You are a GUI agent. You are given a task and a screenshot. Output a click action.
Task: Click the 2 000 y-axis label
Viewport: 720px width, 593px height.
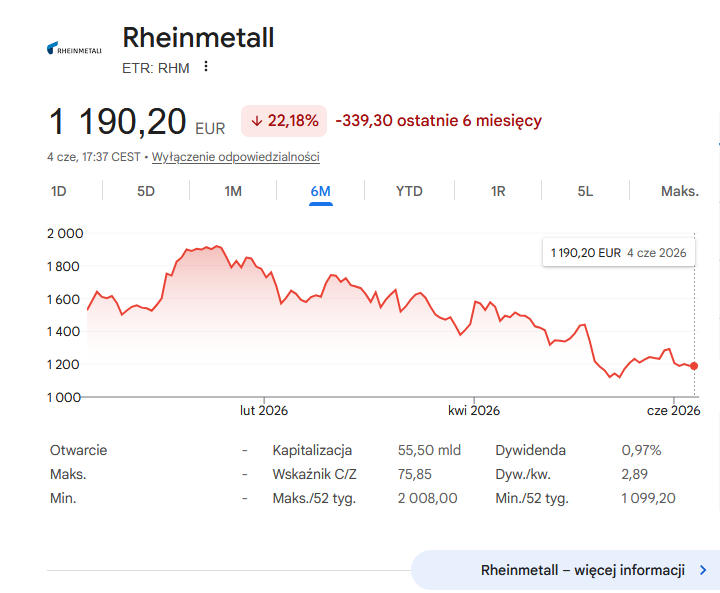65,234
